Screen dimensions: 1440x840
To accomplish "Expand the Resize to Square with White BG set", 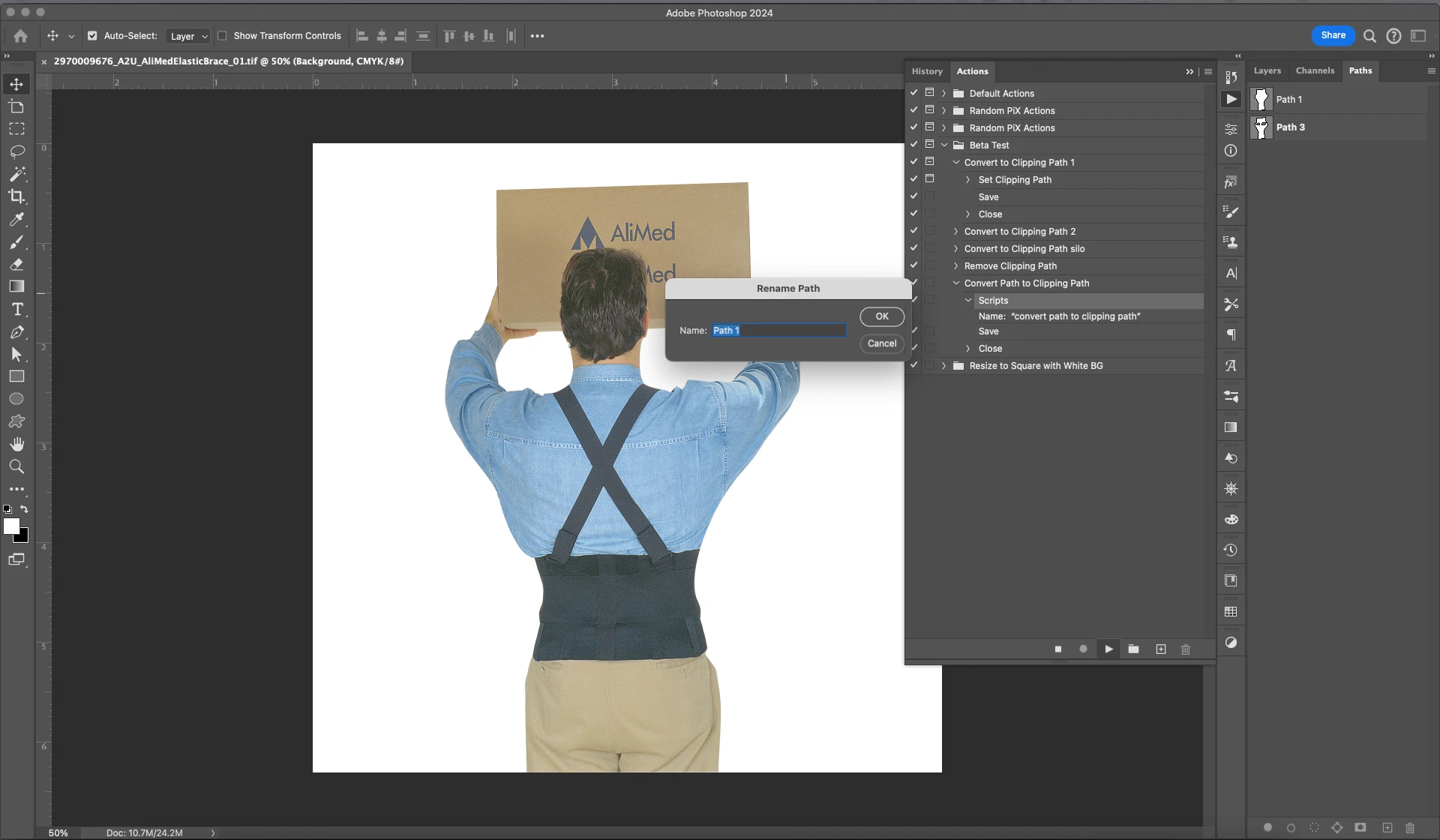I will (x=944, y=366).
